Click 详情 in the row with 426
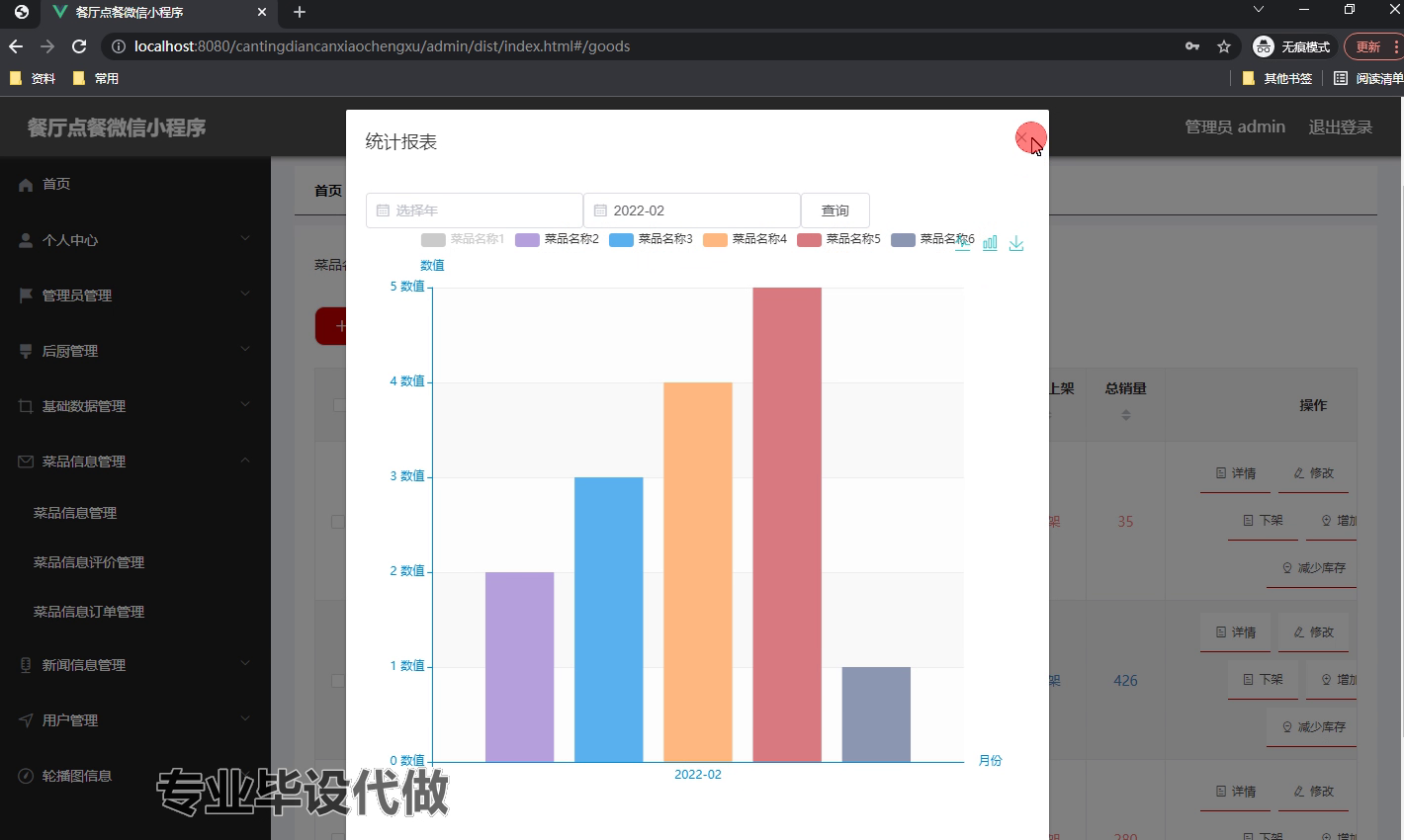The width and height of the screenshot is (1404, 840). pos(1236,632)
